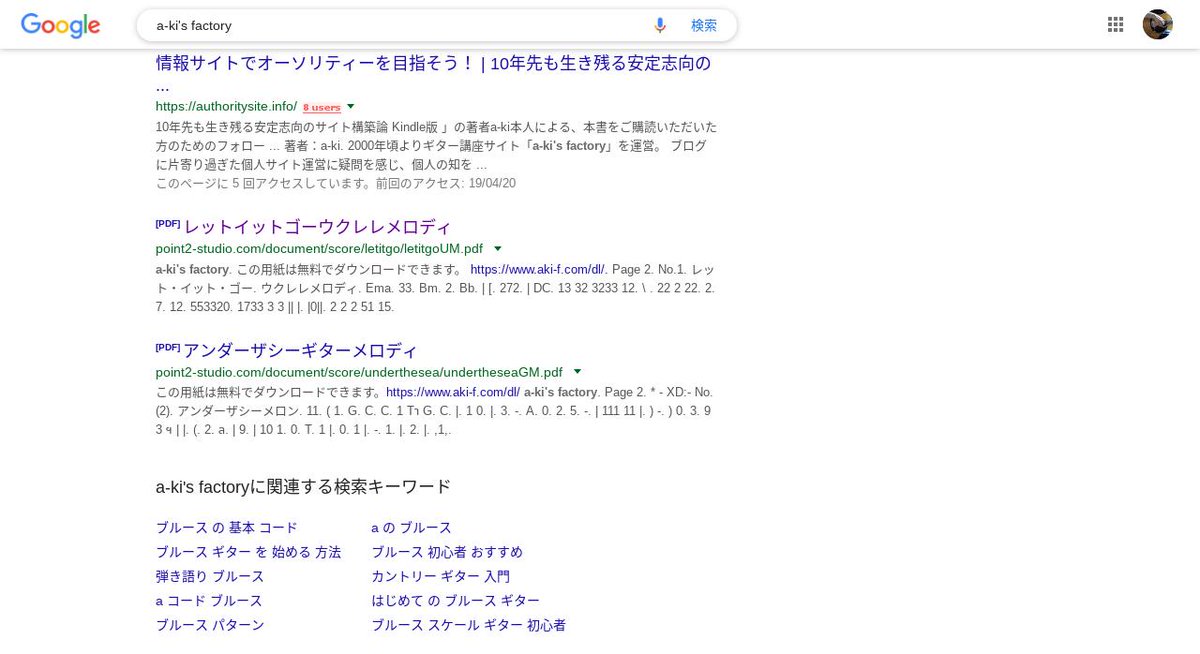Image resolution: width=1200 pixels, height=654 pixels.
Task: Click the 前回のアクセス: 19/04/20 visit note
Action: point(445,183)
